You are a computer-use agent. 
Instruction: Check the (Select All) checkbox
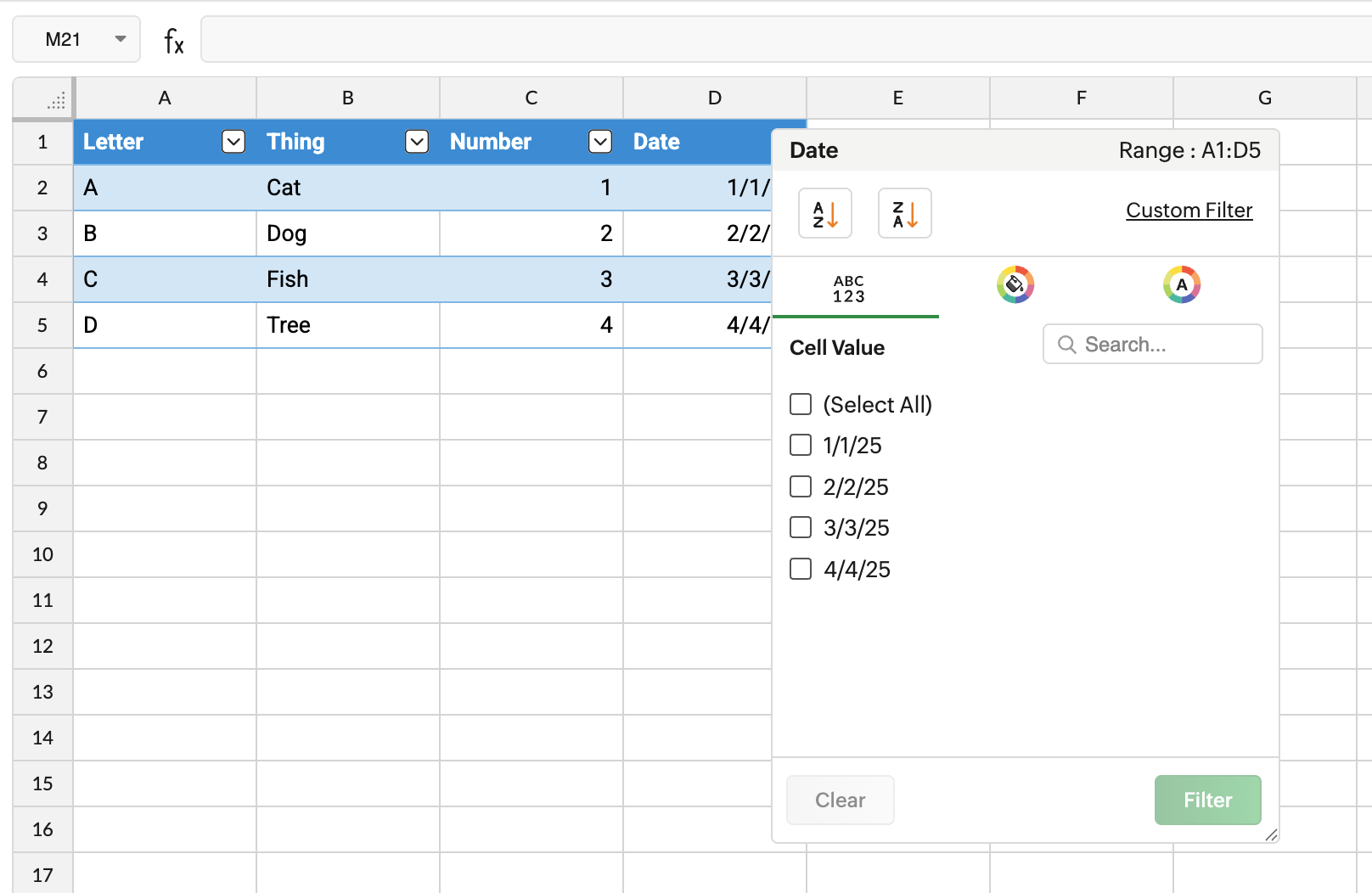point(801,404)
